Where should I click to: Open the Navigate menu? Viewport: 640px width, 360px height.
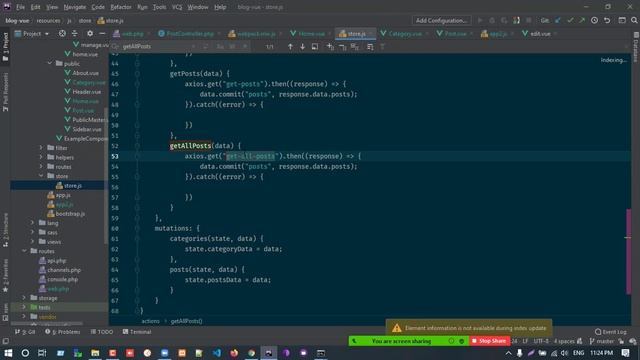[75, 7]
